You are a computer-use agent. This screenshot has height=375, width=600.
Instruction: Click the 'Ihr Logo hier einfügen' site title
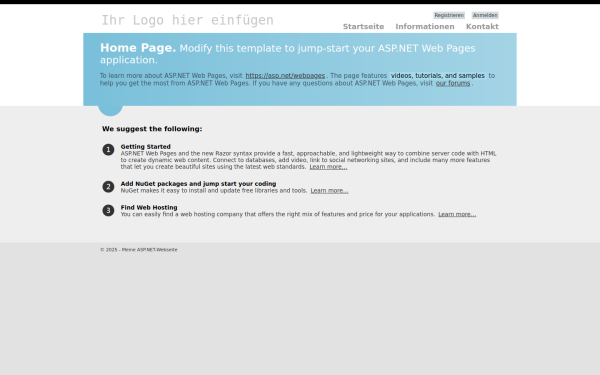pyautogui.click(x=187, y=20)
